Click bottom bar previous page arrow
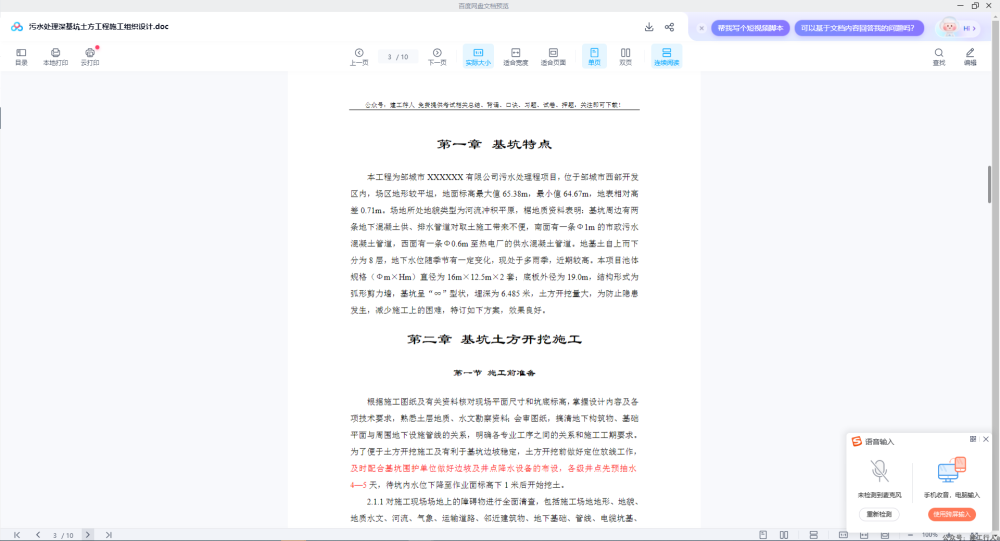This screenshot has width=1000, height=541. 38,535
